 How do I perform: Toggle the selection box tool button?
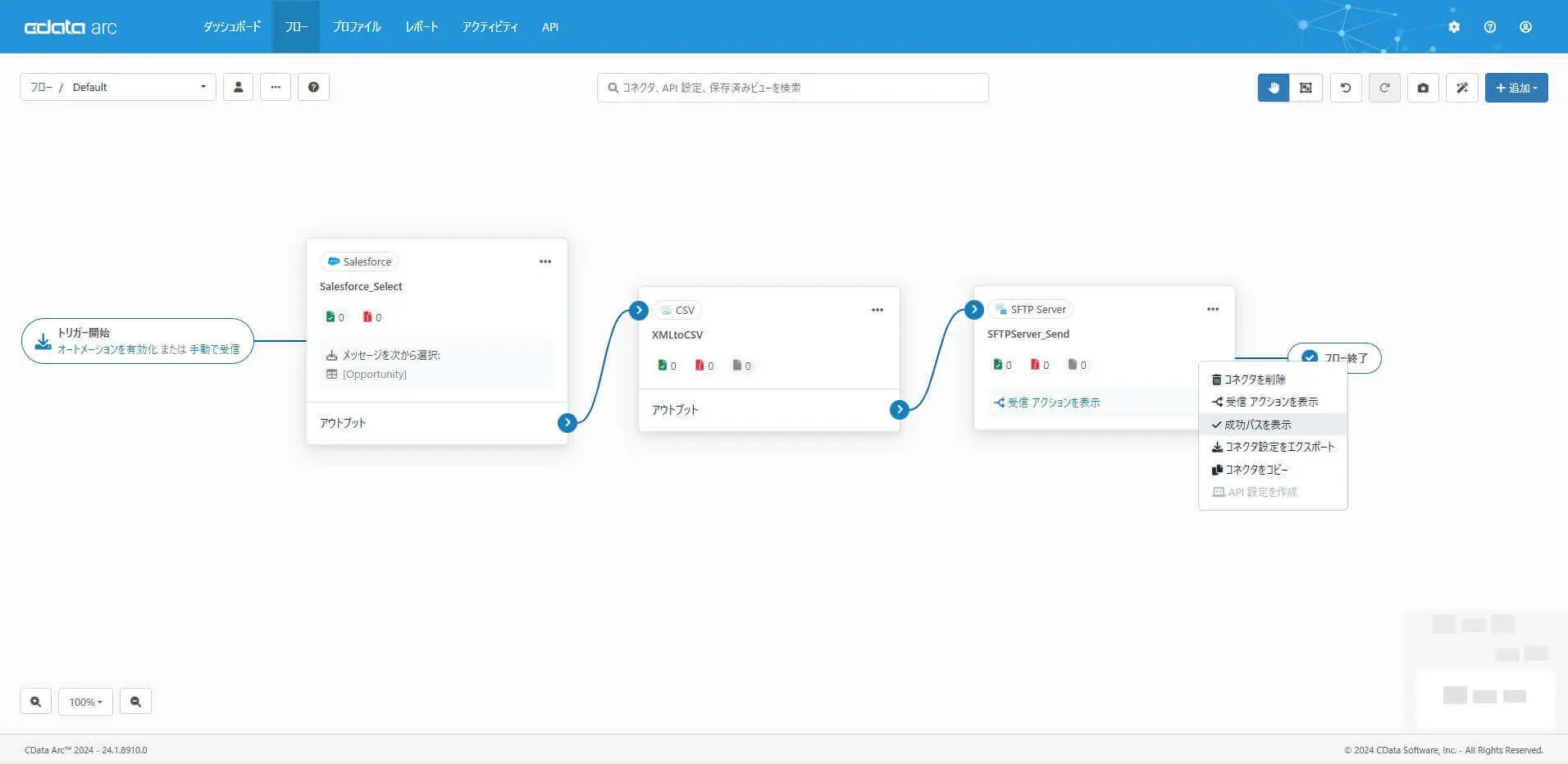click(x=1306, y=88)
